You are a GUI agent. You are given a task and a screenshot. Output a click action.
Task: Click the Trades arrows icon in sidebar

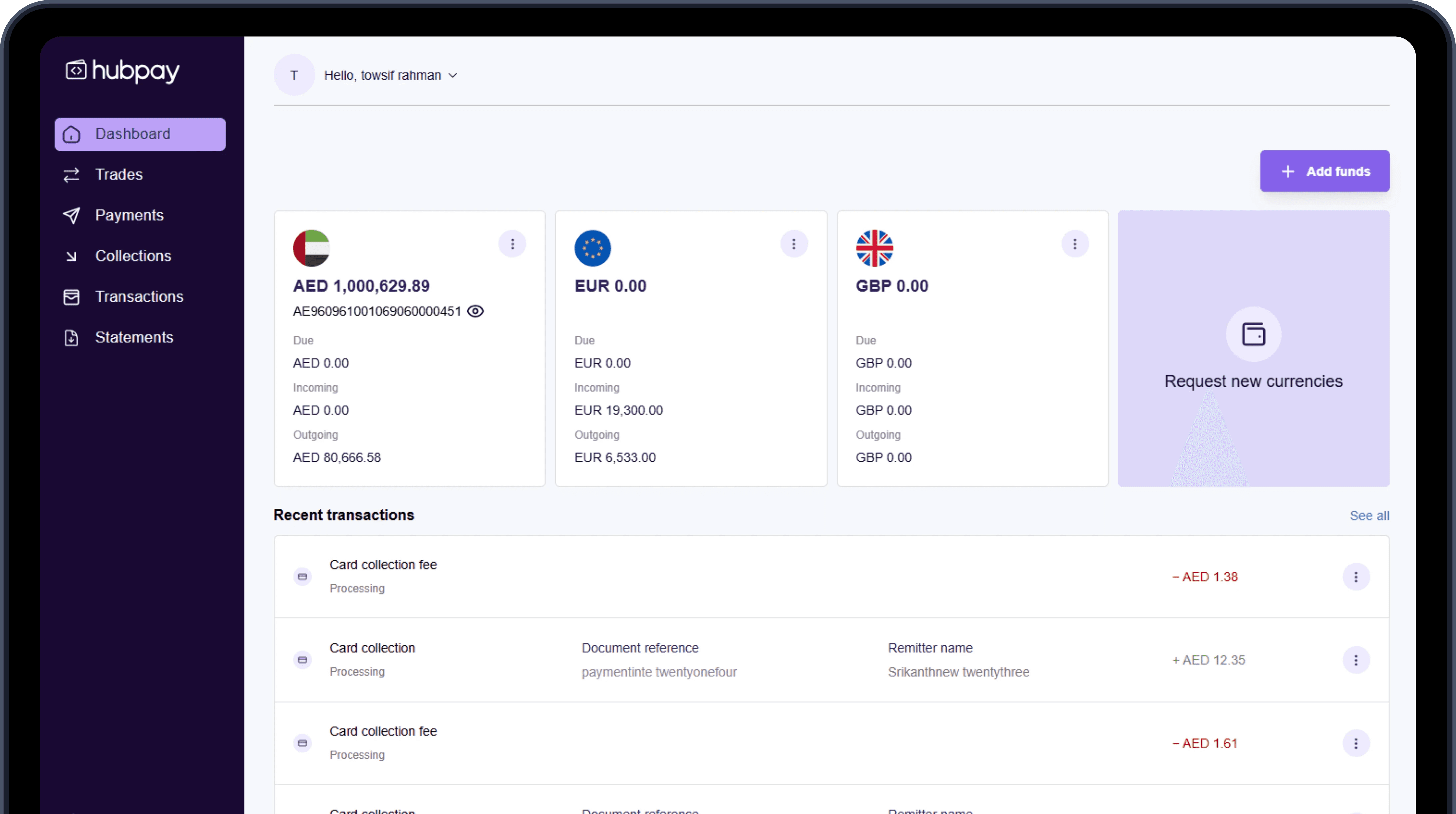coord(71,175)
